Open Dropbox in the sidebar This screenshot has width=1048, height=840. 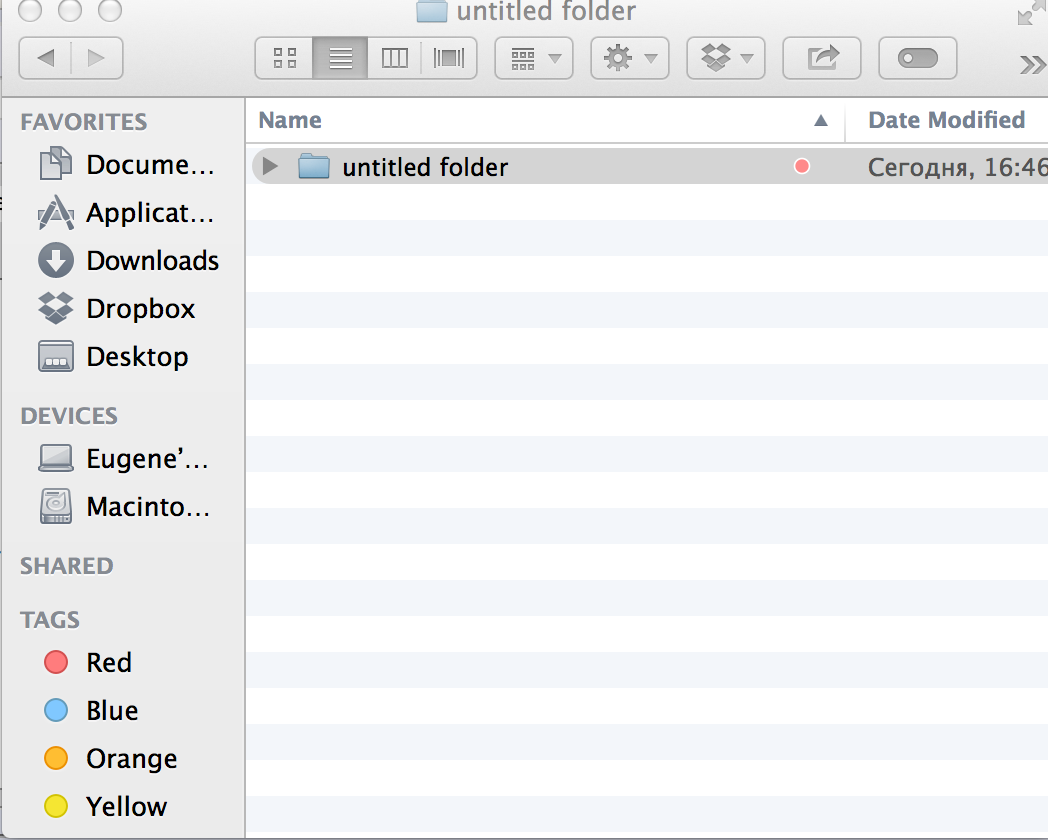117,309
